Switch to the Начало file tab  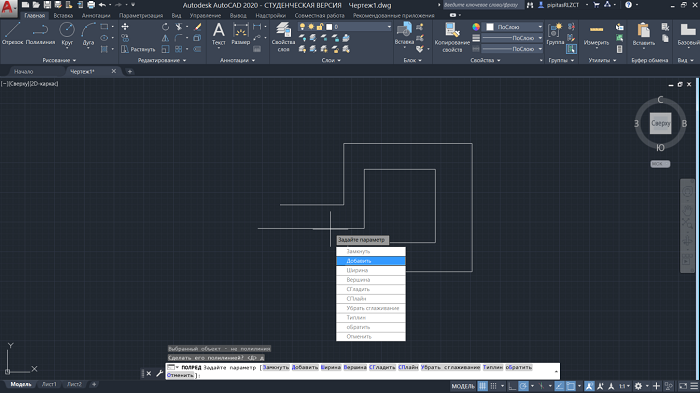point(23,71)
